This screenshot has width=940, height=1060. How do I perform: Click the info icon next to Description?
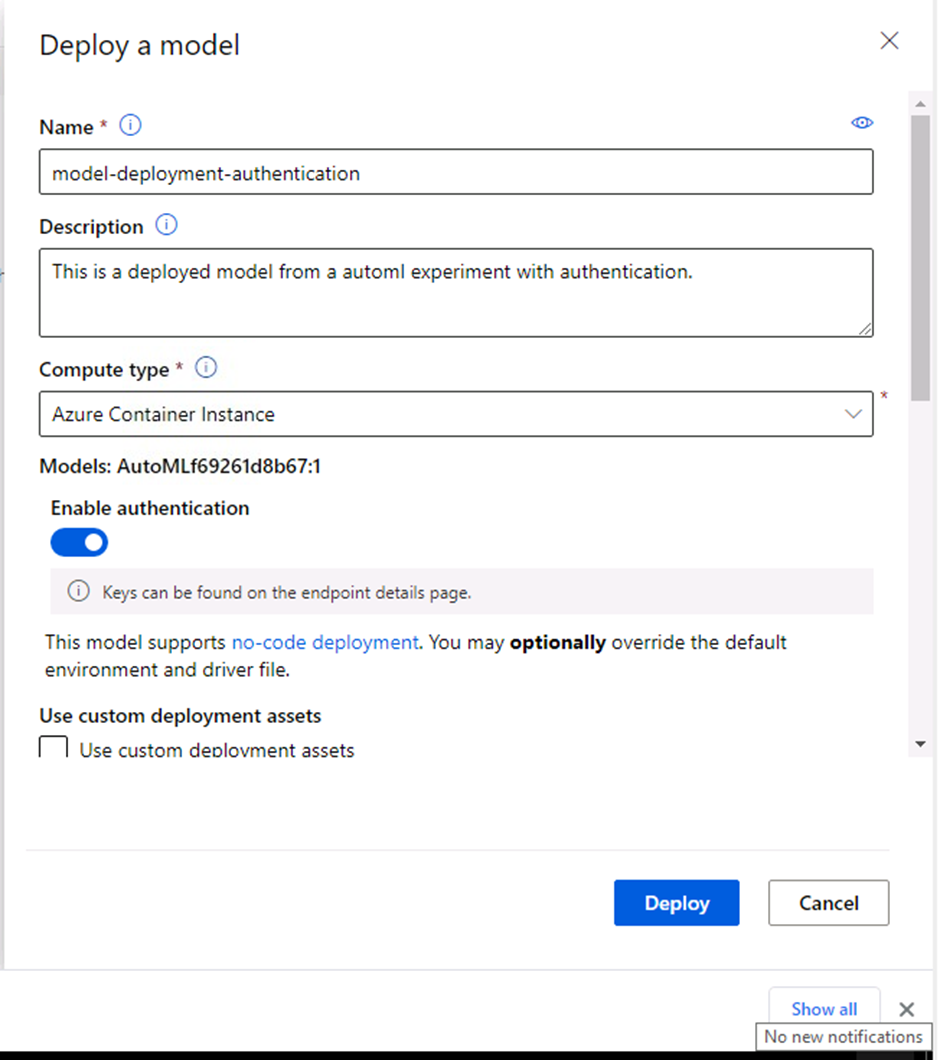point(166,224)
